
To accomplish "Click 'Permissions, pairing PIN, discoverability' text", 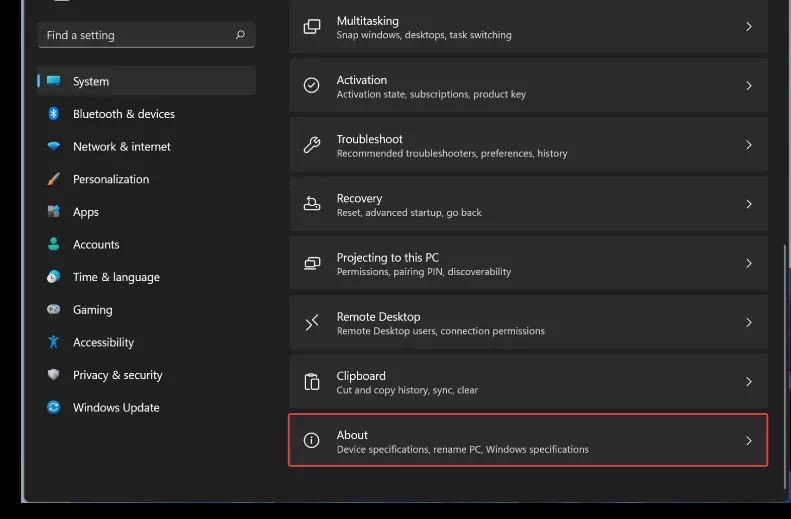I will click(424, 272).
